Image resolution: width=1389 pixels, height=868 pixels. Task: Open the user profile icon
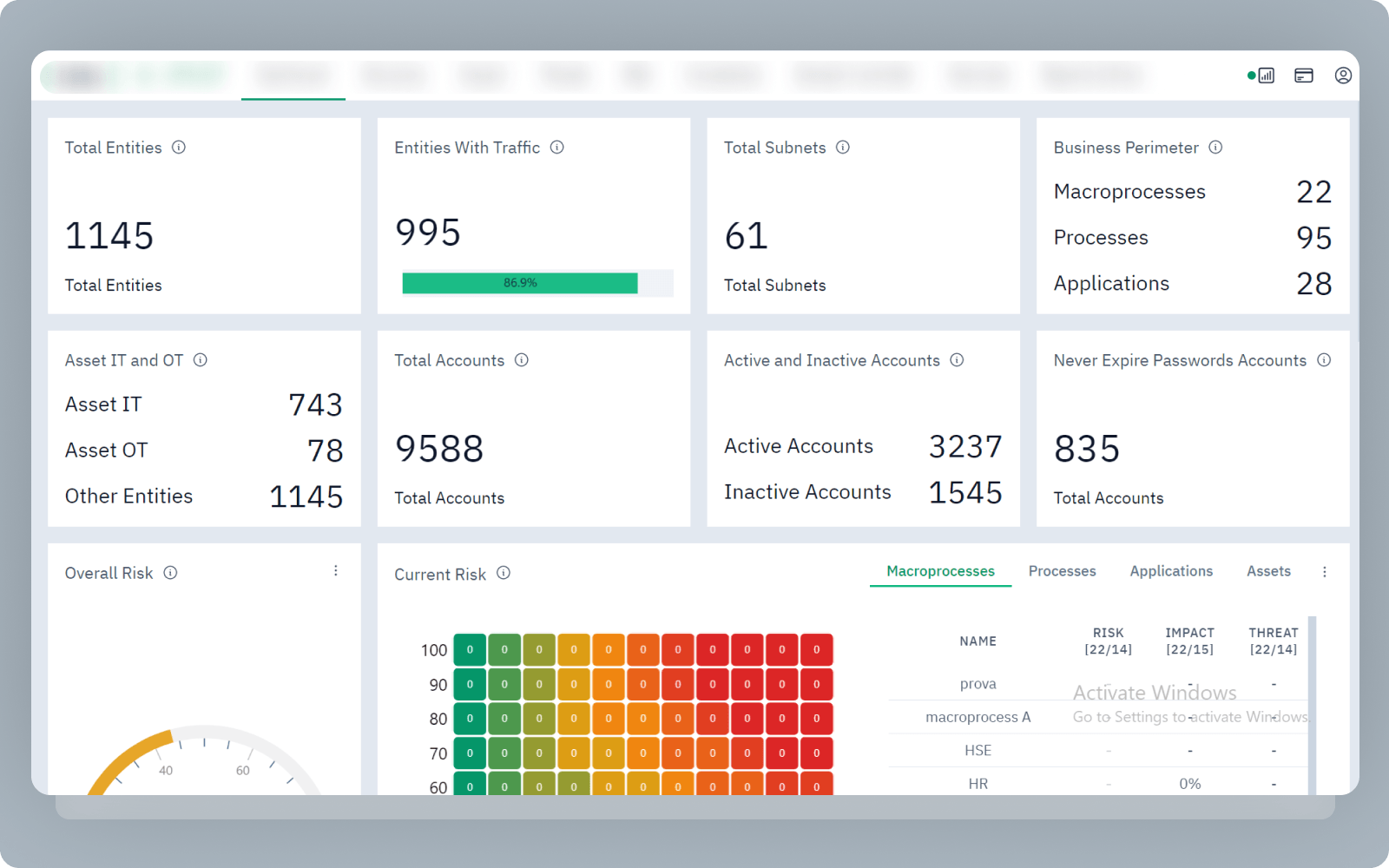point(1343,76)
